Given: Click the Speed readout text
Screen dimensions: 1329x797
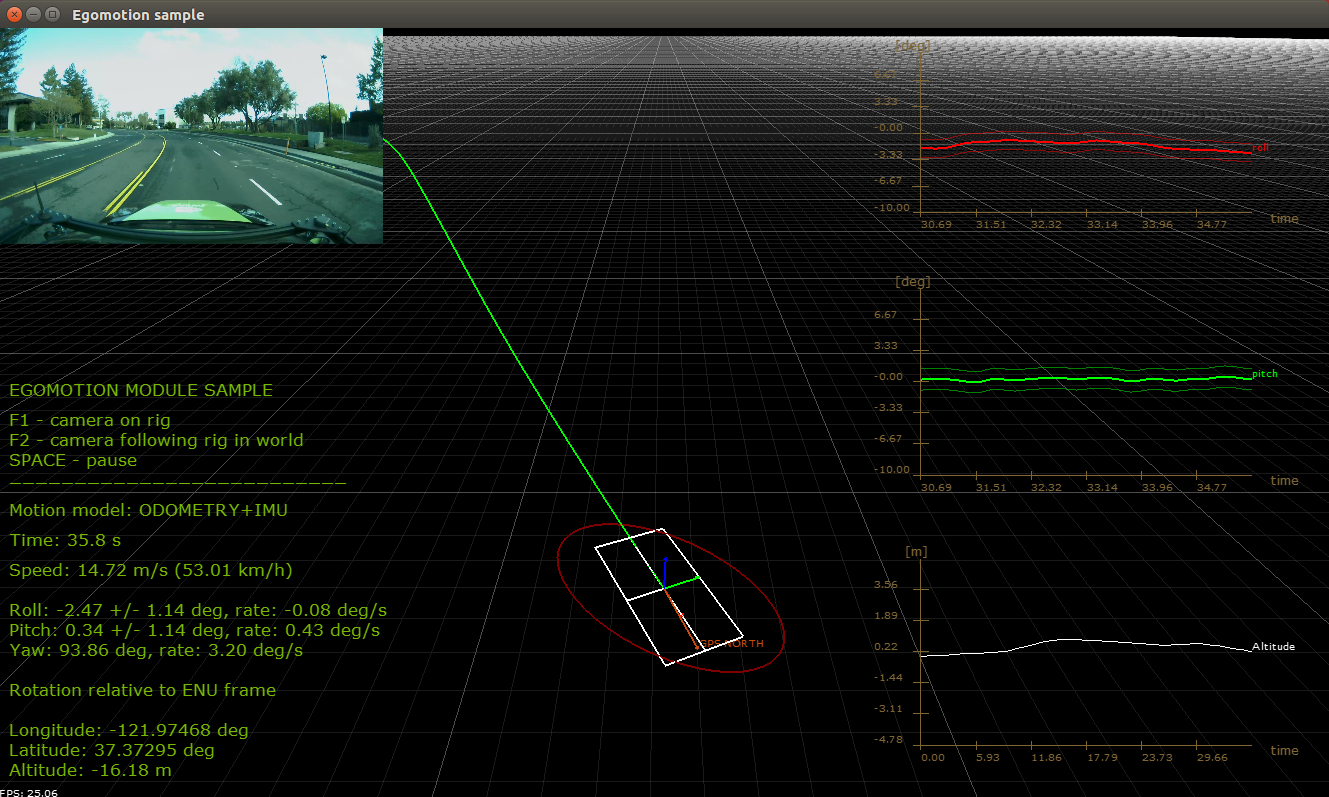Looking at the screenshot, I should [x=150, y=571].
